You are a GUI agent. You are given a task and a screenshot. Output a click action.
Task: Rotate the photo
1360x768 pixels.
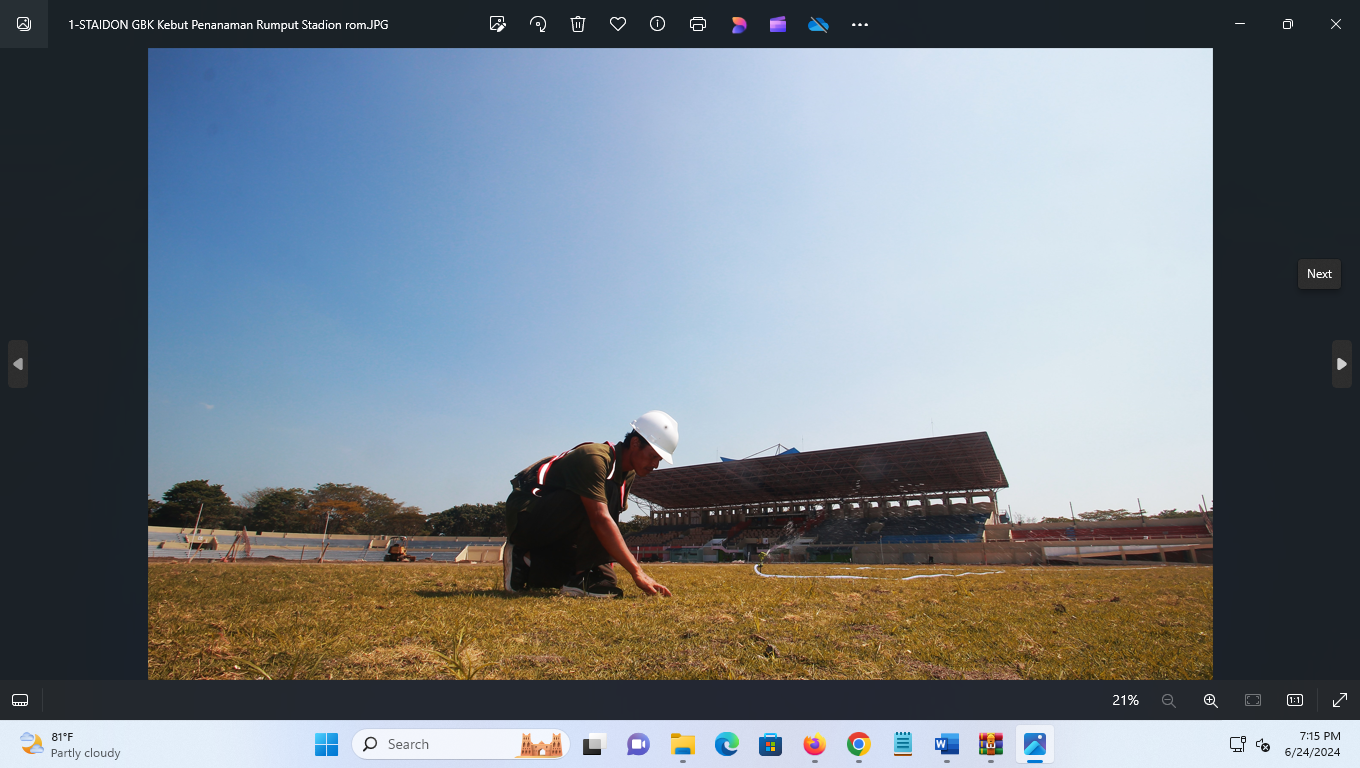click(x=538, y=24)
